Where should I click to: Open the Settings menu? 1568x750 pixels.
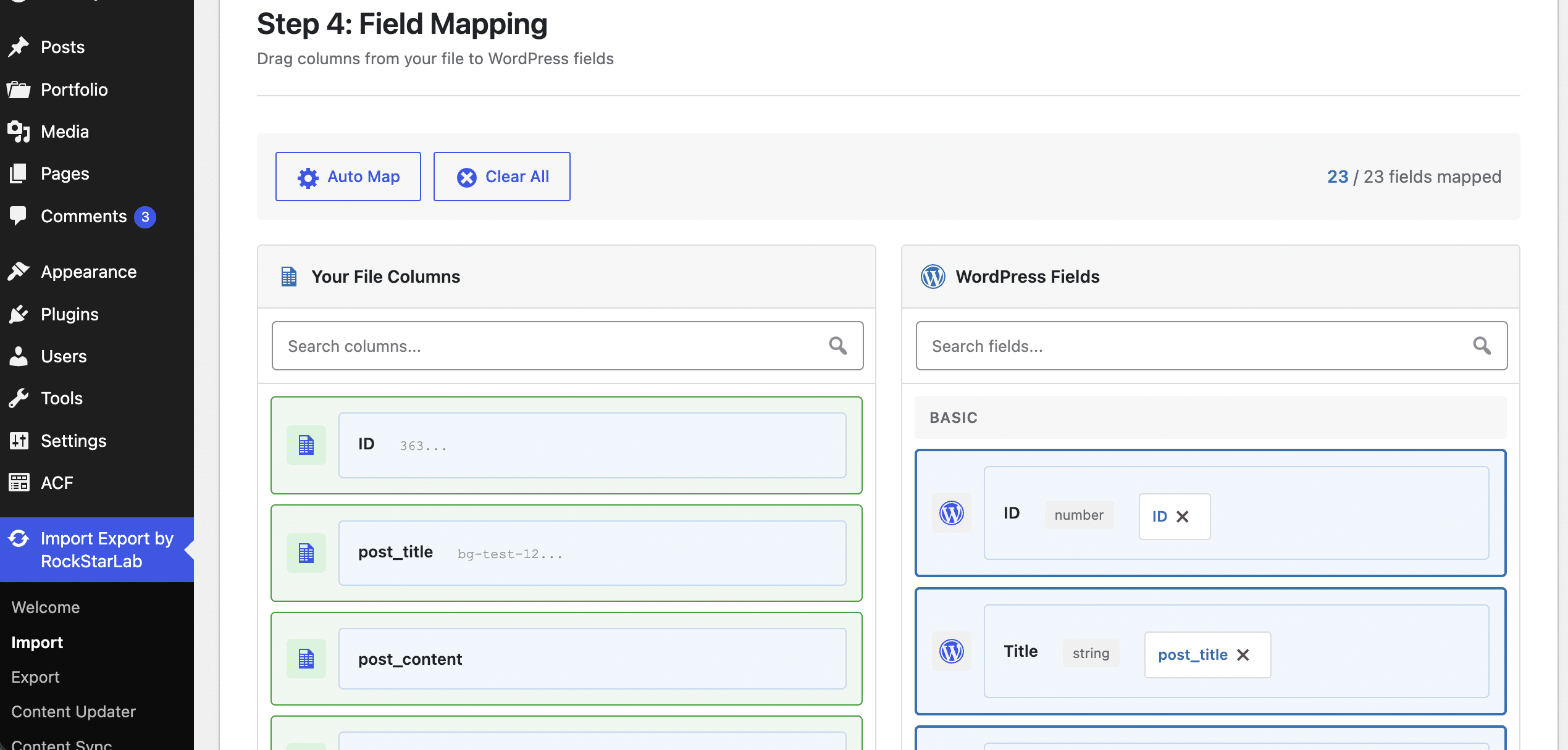[97, 441]
